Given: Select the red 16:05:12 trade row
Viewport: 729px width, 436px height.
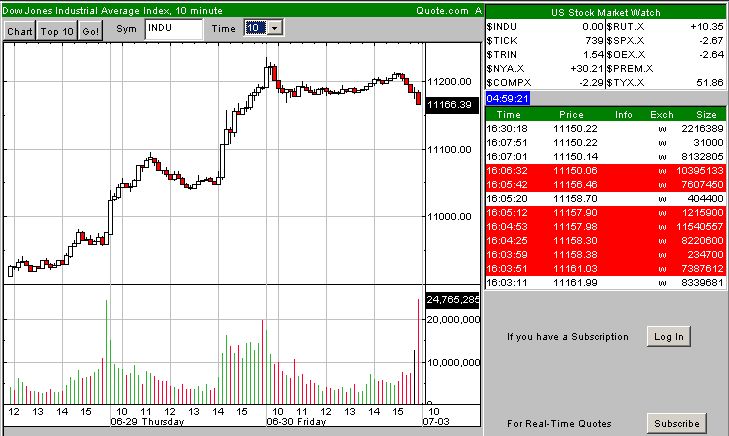Looking at the screenshot, I should coord(605,212).
